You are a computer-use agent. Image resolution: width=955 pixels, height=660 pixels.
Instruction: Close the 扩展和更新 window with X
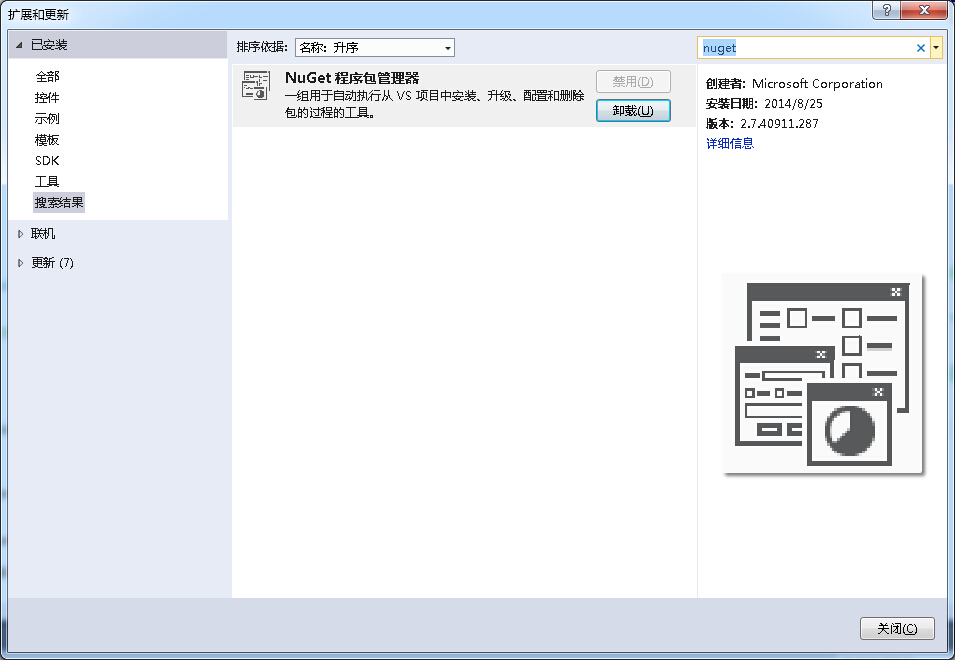click(924, 10)
